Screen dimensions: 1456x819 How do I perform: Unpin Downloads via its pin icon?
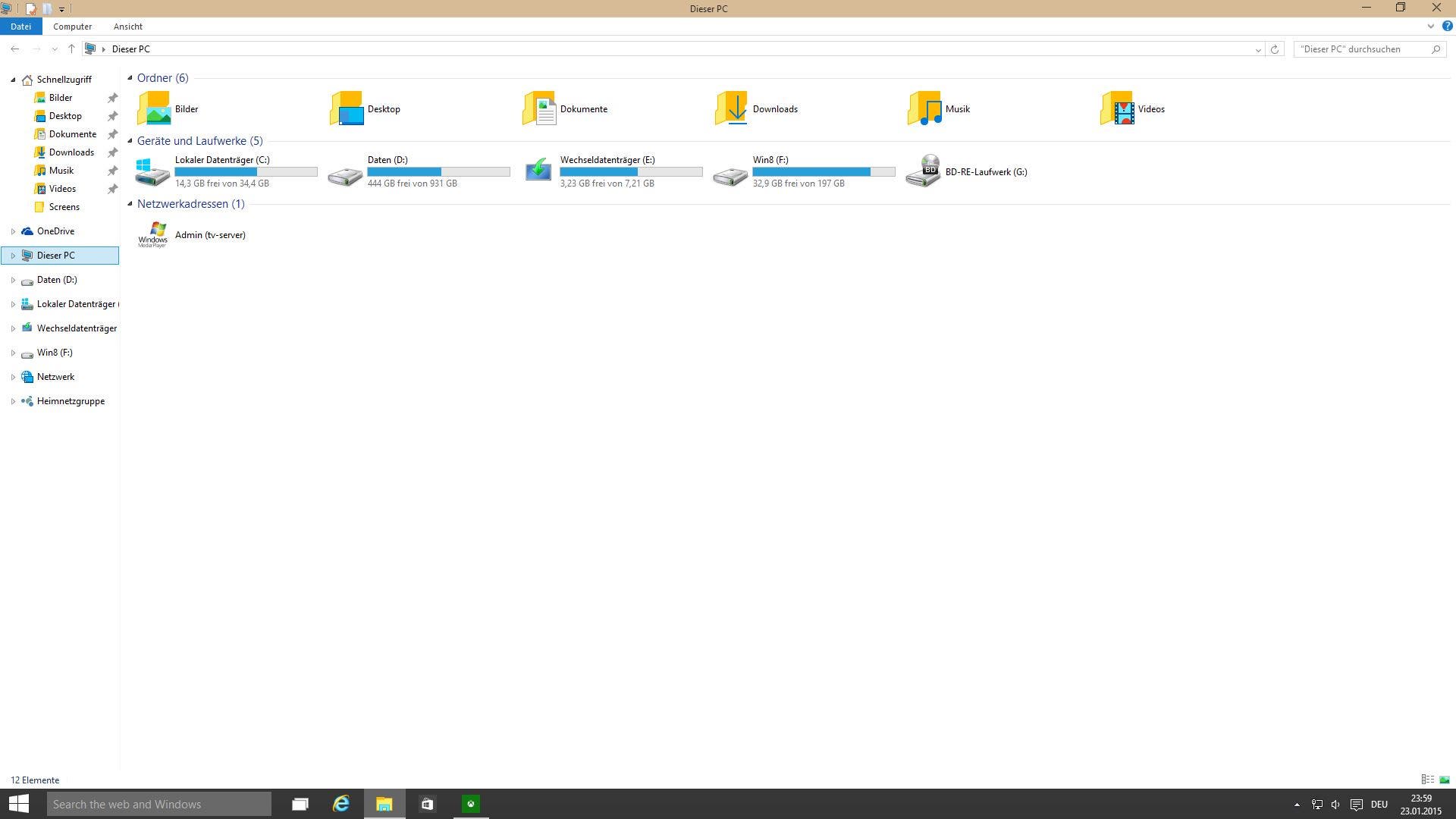[x=112, y=152]
